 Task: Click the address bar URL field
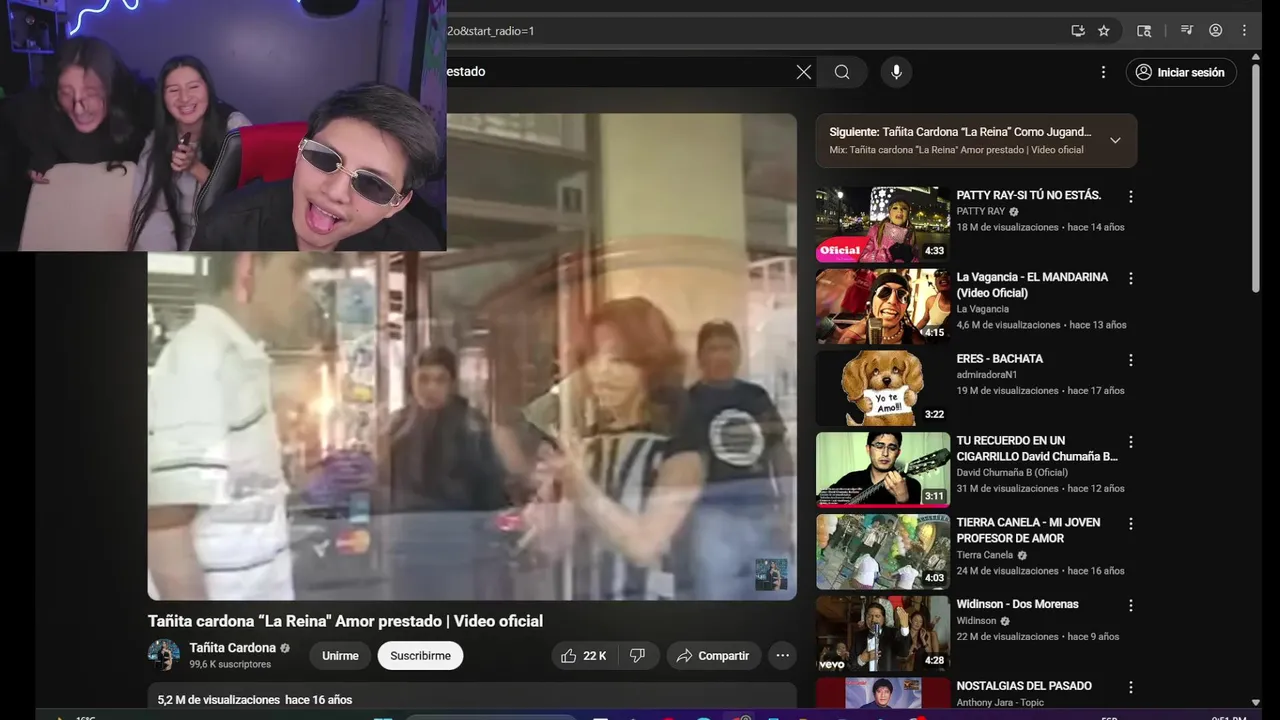(750, 31)
